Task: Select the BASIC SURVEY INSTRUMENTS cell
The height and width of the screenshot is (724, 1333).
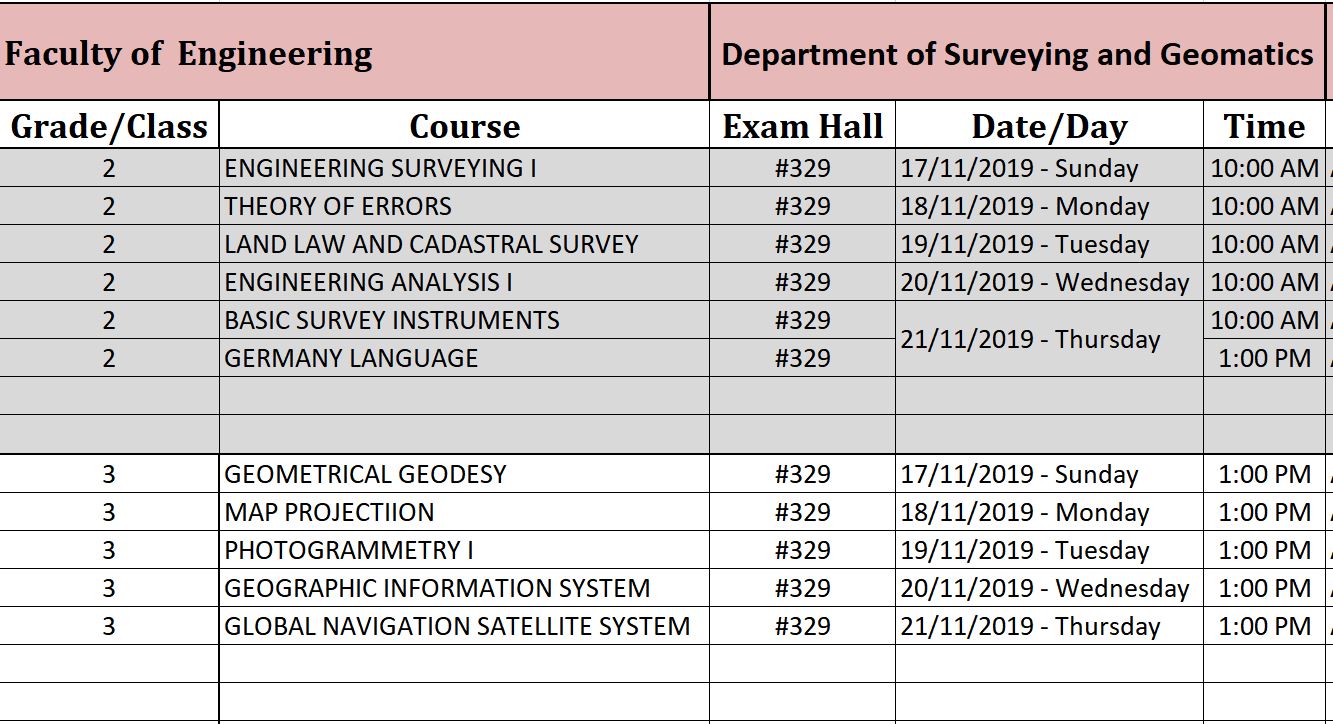Action: click(x=392, y=320)
